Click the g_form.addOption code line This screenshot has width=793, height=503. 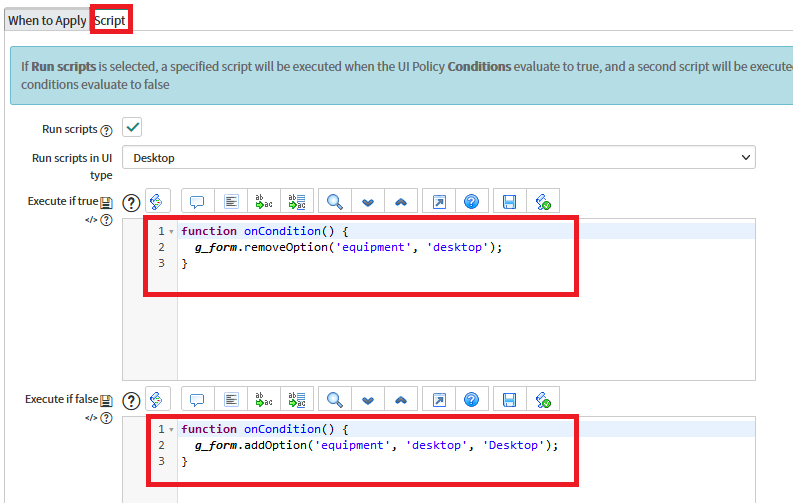[x=376, y=445]
